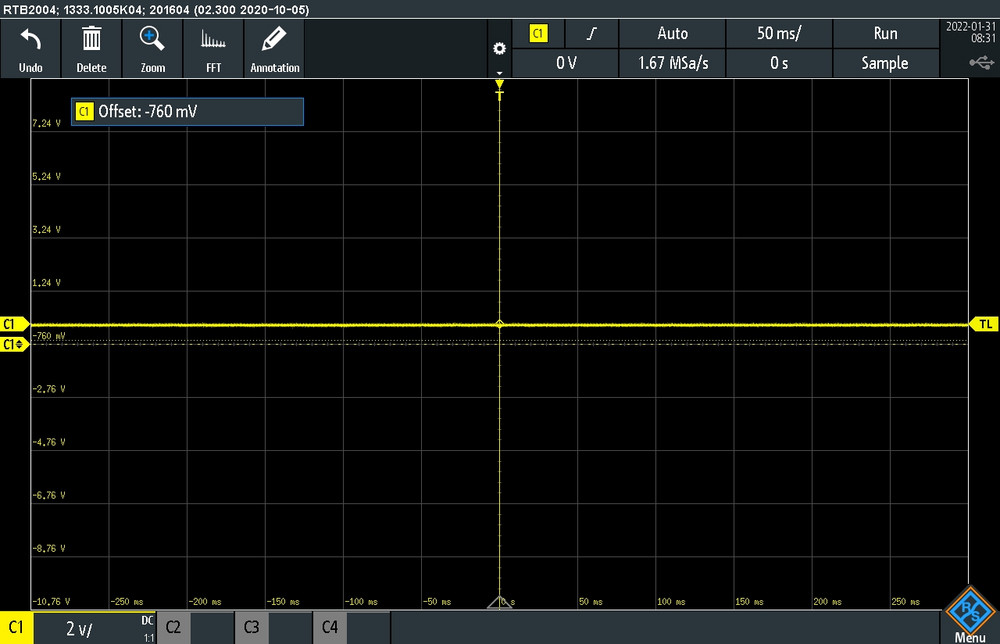
Task: Click the yellow C1 trigger source box
Action: point(538,34)
